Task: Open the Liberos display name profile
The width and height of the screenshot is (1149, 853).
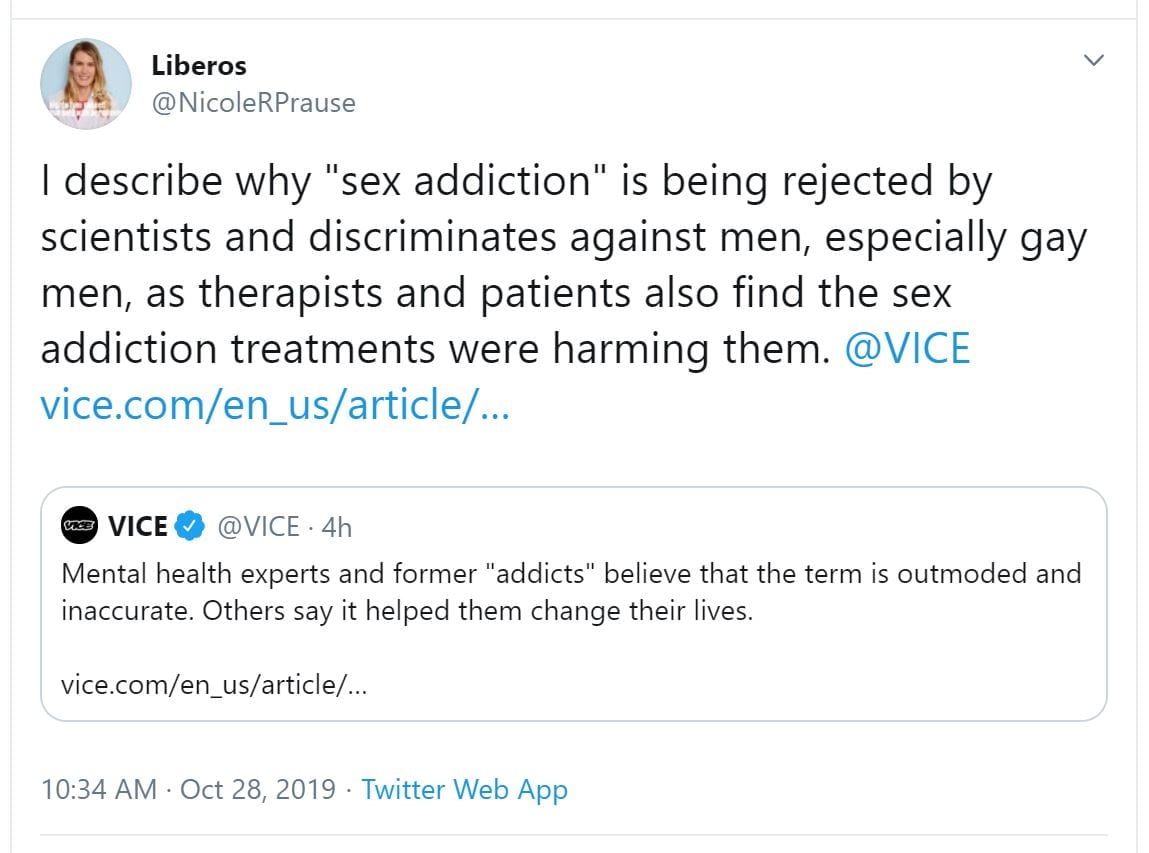Action: click(x=199, y=66)
